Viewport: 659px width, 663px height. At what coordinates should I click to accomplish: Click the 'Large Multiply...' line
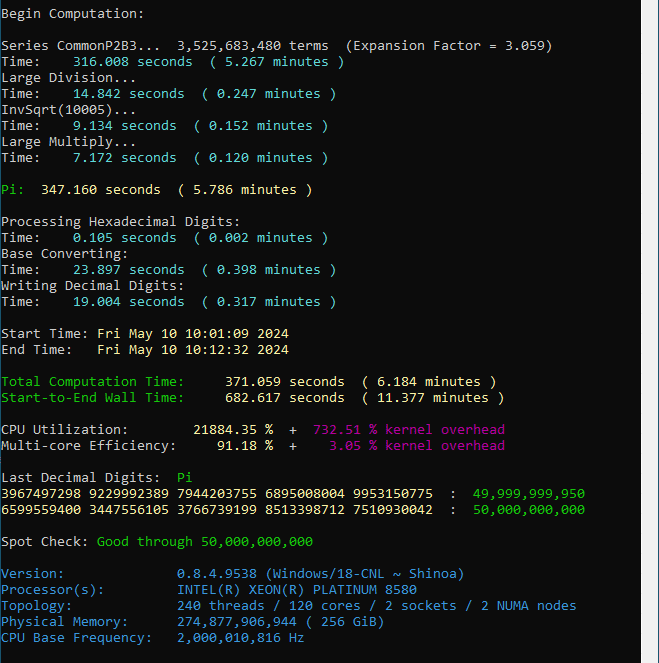[68, 142]
